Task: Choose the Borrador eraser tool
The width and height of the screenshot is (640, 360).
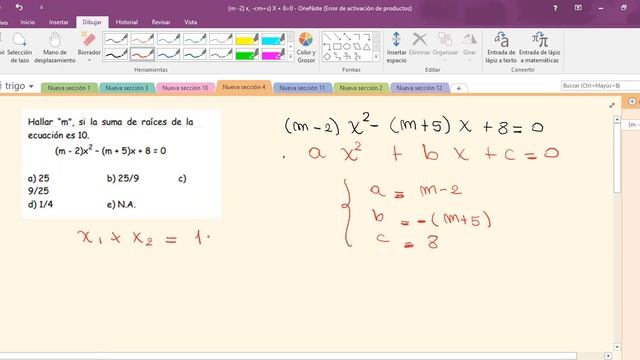Action: [x=89, y=43]
